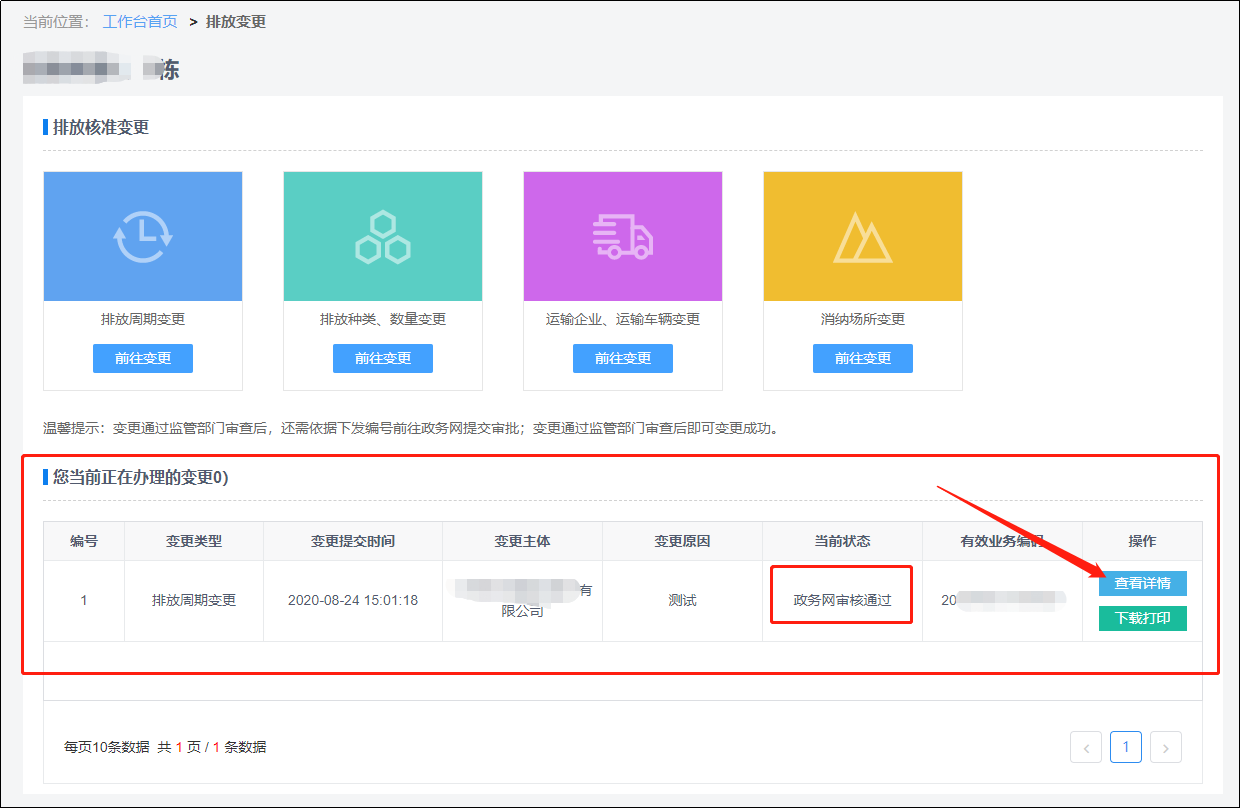Viewport: 1241px width, 809px height.
Task: Click the clock icon for 排放周期变更
Action: [143, 236]
